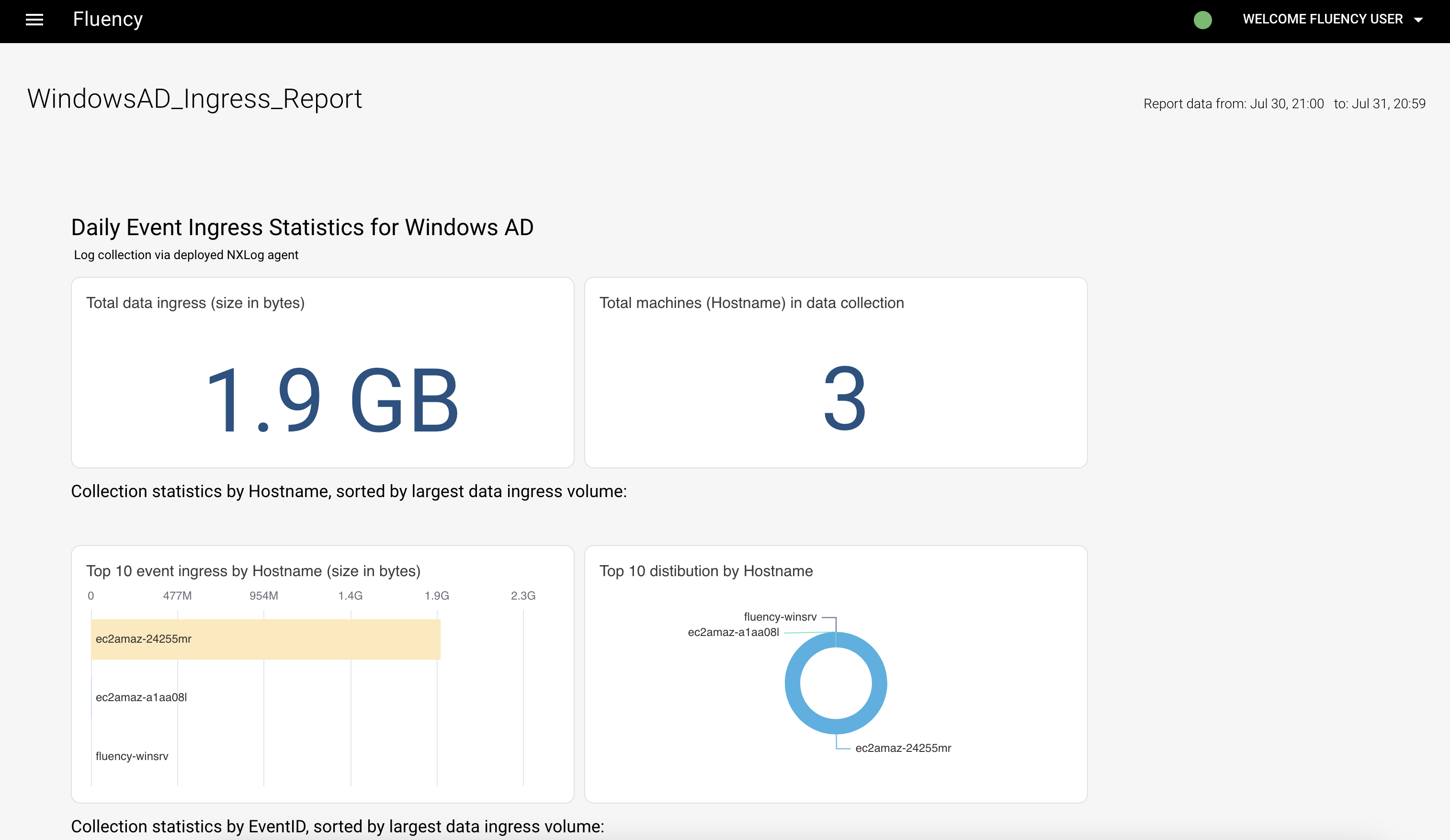Click the Top 10 distibution by Hostname title
Screen dimensions: 1450x840
(706, 571)
